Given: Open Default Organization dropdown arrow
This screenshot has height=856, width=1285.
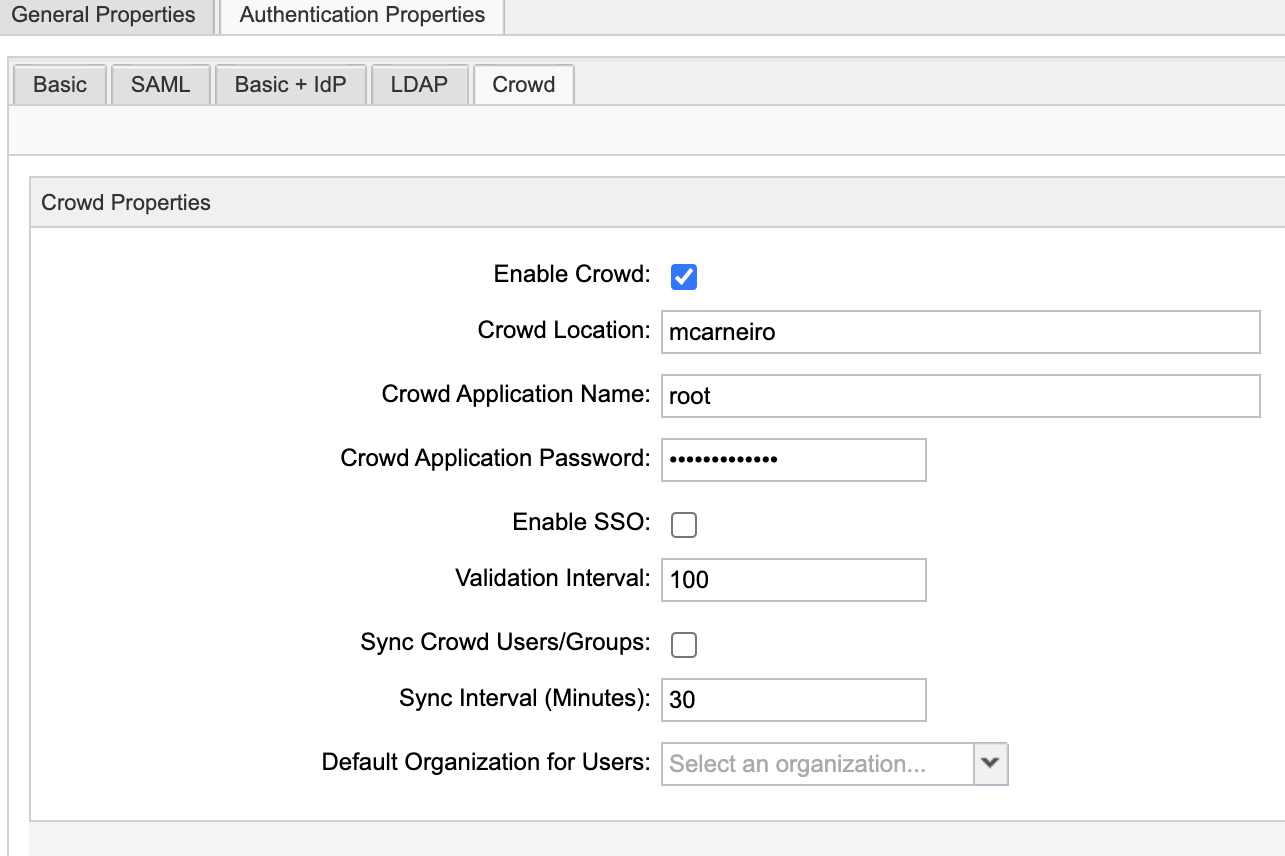Looking at the screenshot, I should pyautogui.click(x=990, y=763).
